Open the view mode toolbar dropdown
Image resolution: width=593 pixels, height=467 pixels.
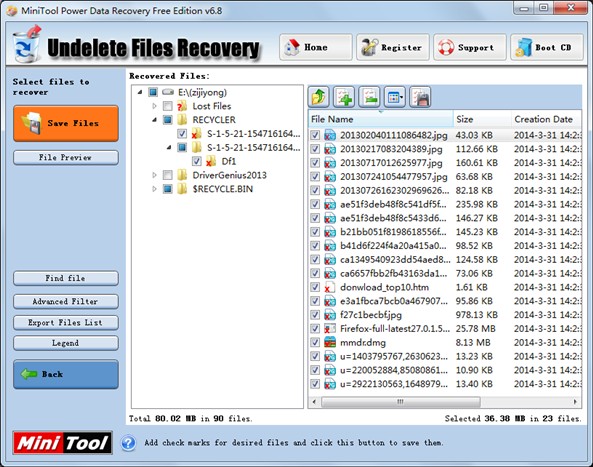[x=395, y=97]
